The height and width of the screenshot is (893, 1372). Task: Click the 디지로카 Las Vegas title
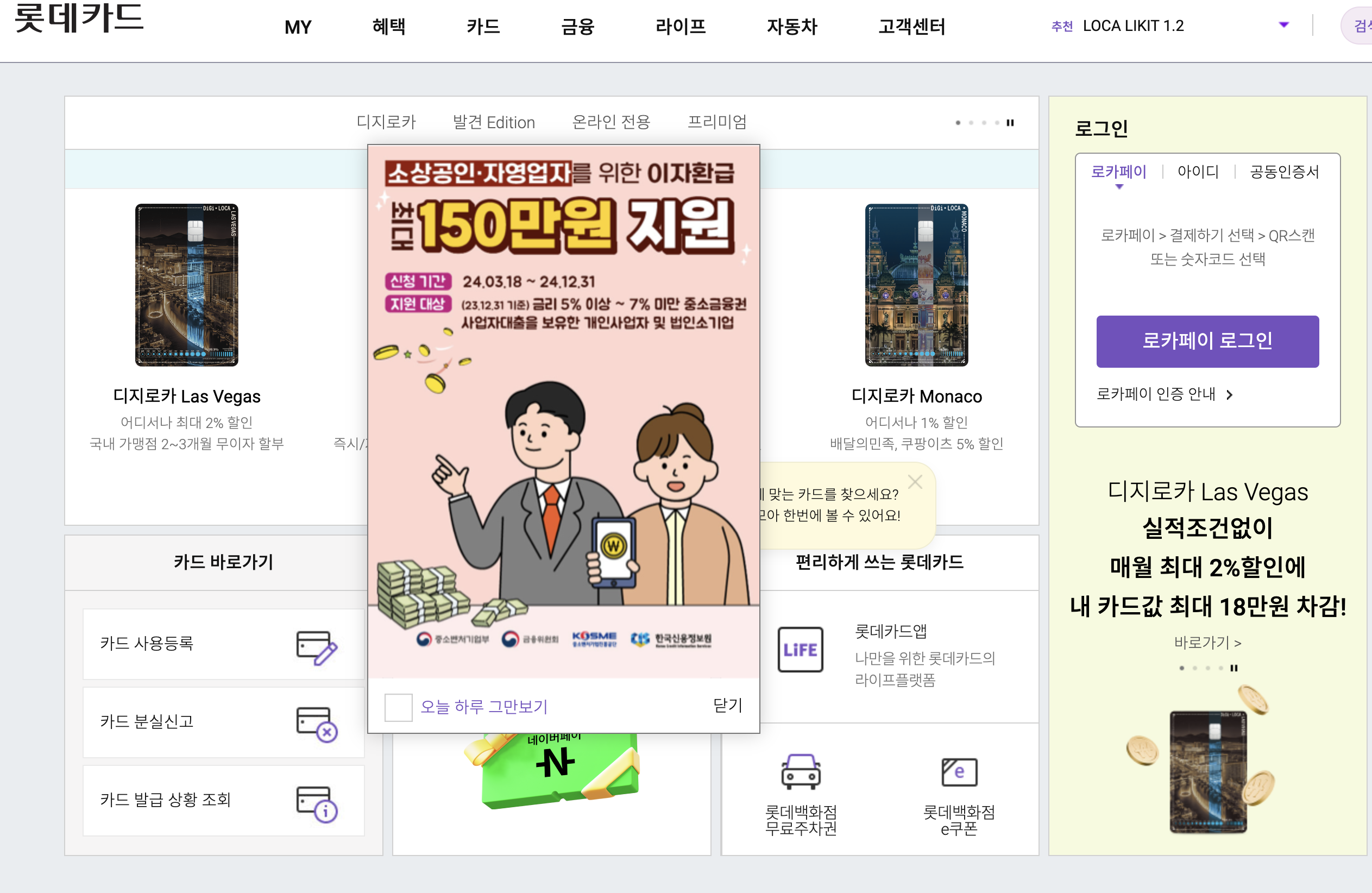pyautogui.click(x=187, y=396)
